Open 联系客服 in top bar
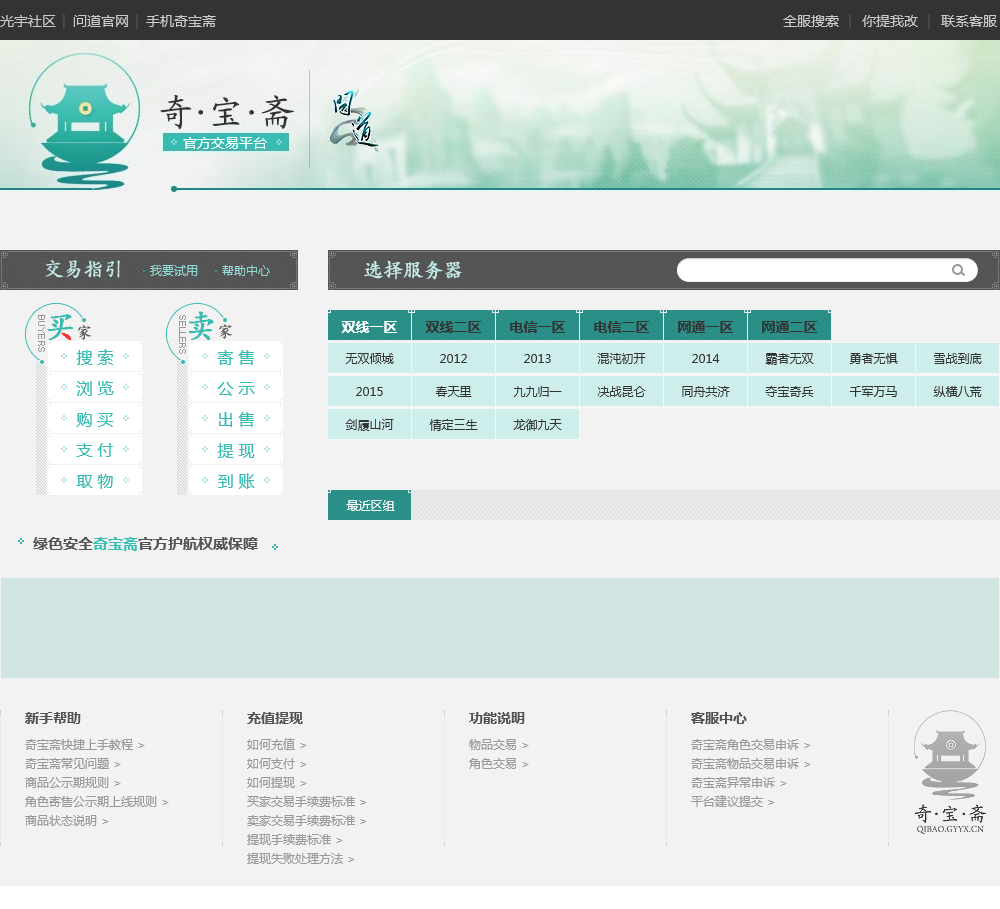This screenshot has width=1000, height=909. pyautogui.click(x=969, y=21)
